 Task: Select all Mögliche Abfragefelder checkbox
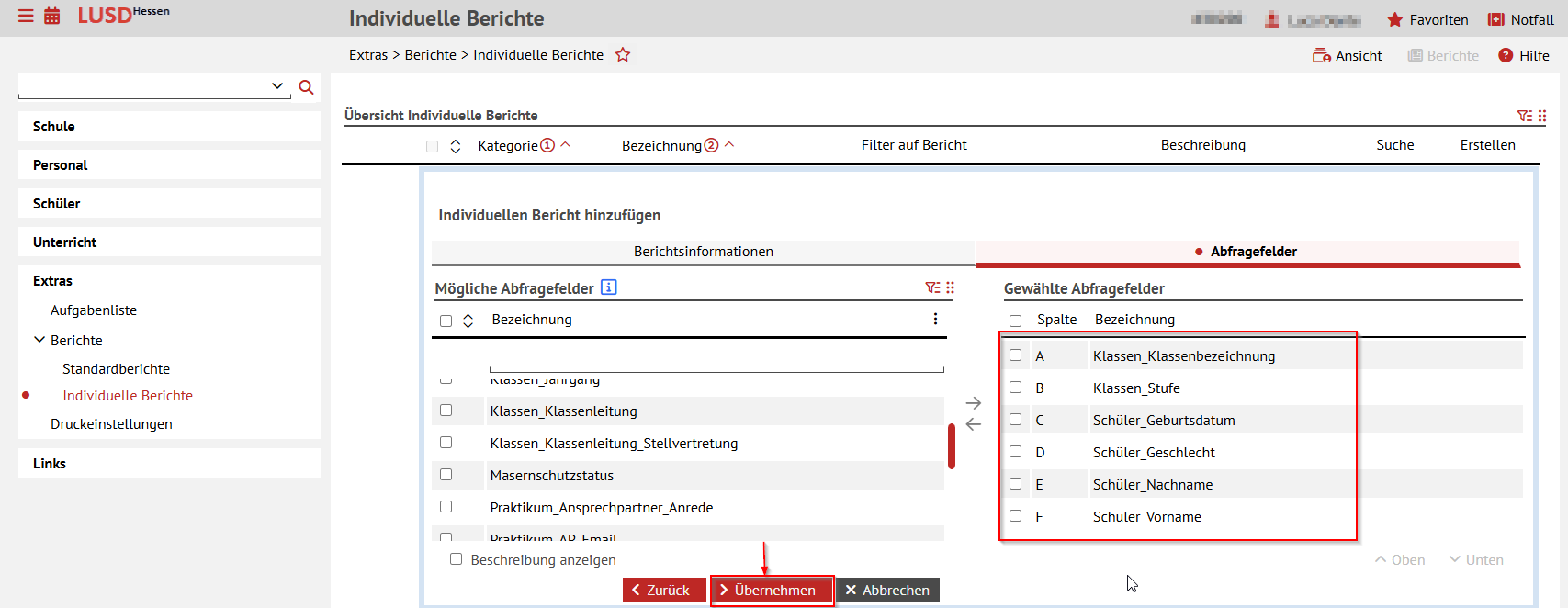click(x=446, y=321)
